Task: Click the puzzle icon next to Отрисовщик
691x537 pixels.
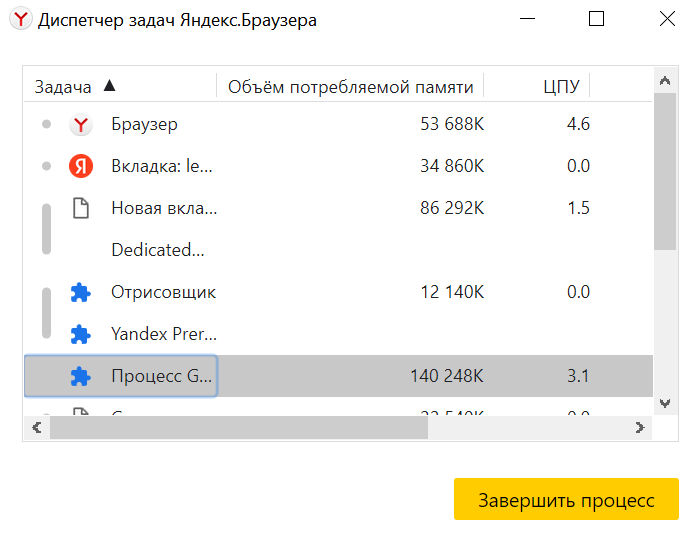Action: (x=81, y=292)
